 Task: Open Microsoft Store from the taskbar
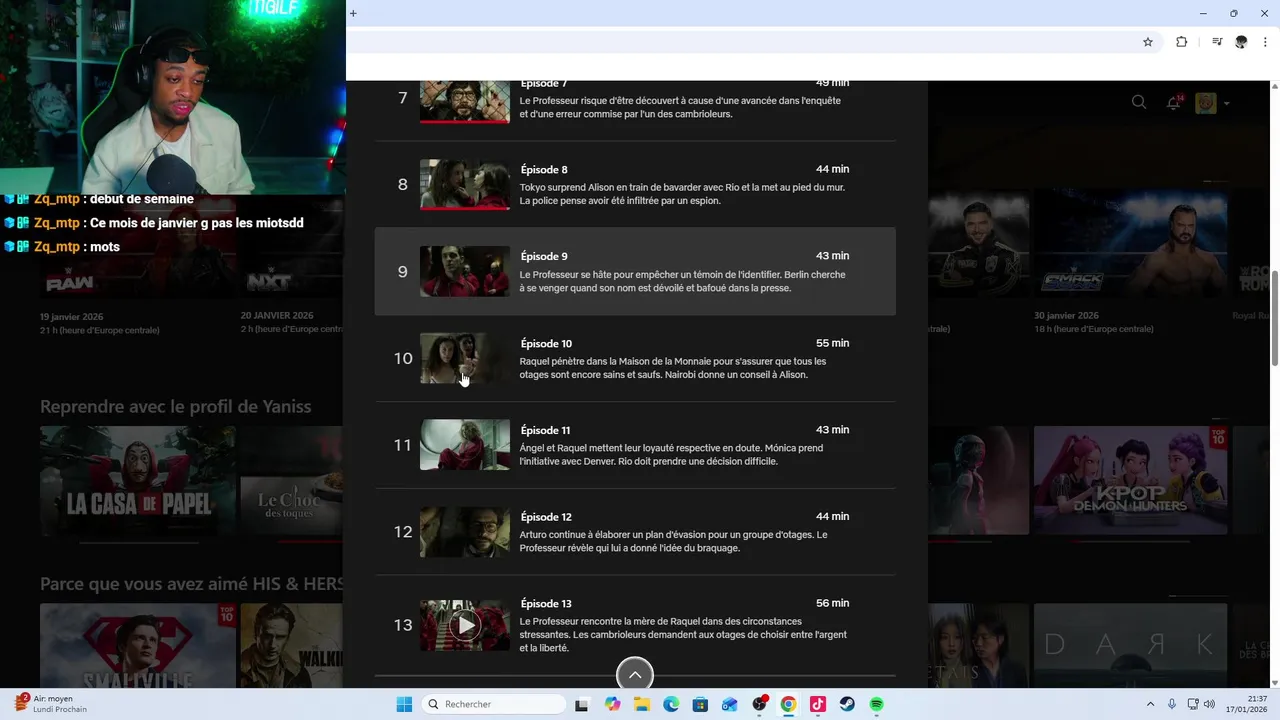(700, 704)
